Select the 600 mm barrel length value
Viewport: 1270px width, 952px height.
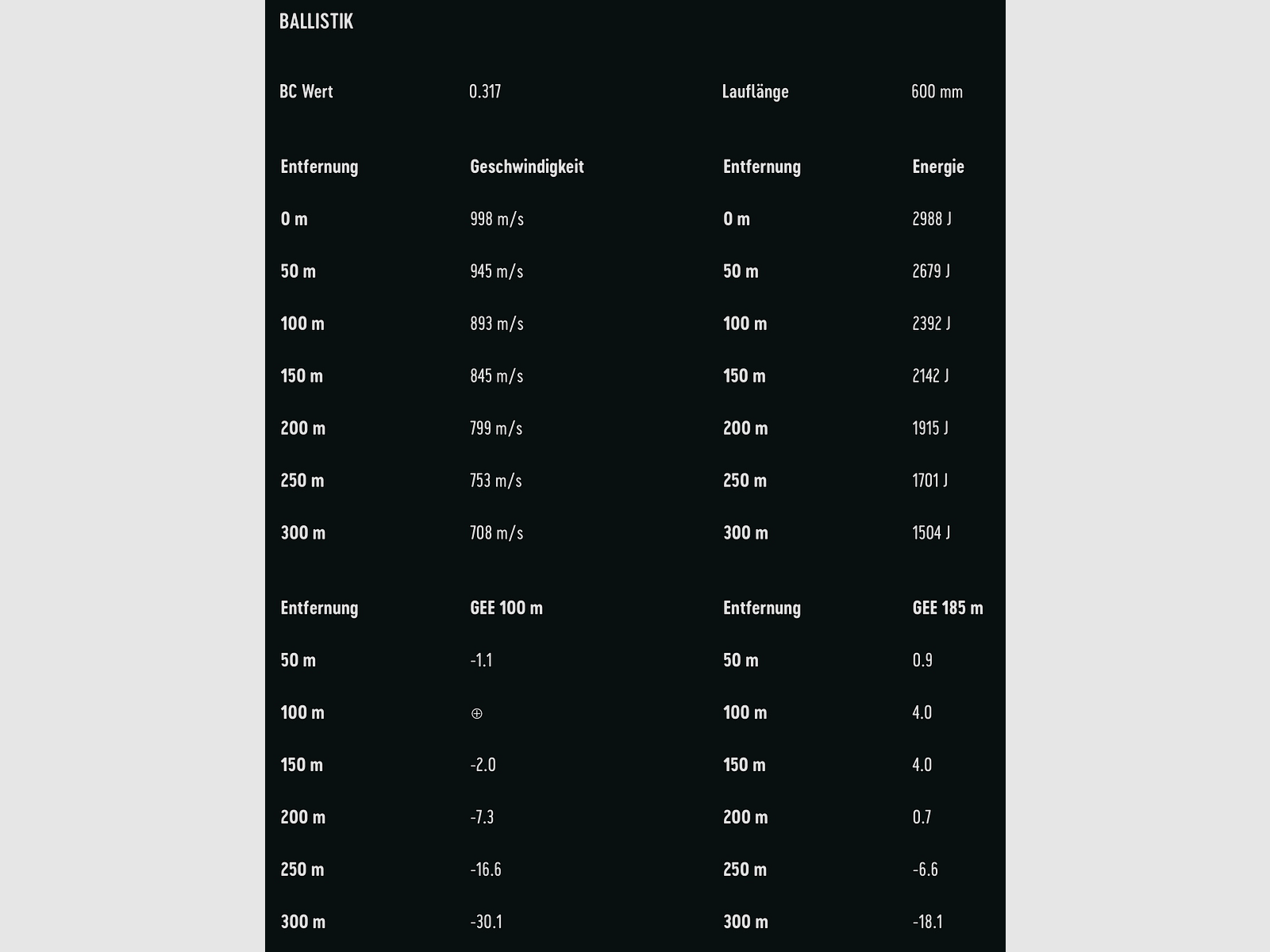coord(937,91)
